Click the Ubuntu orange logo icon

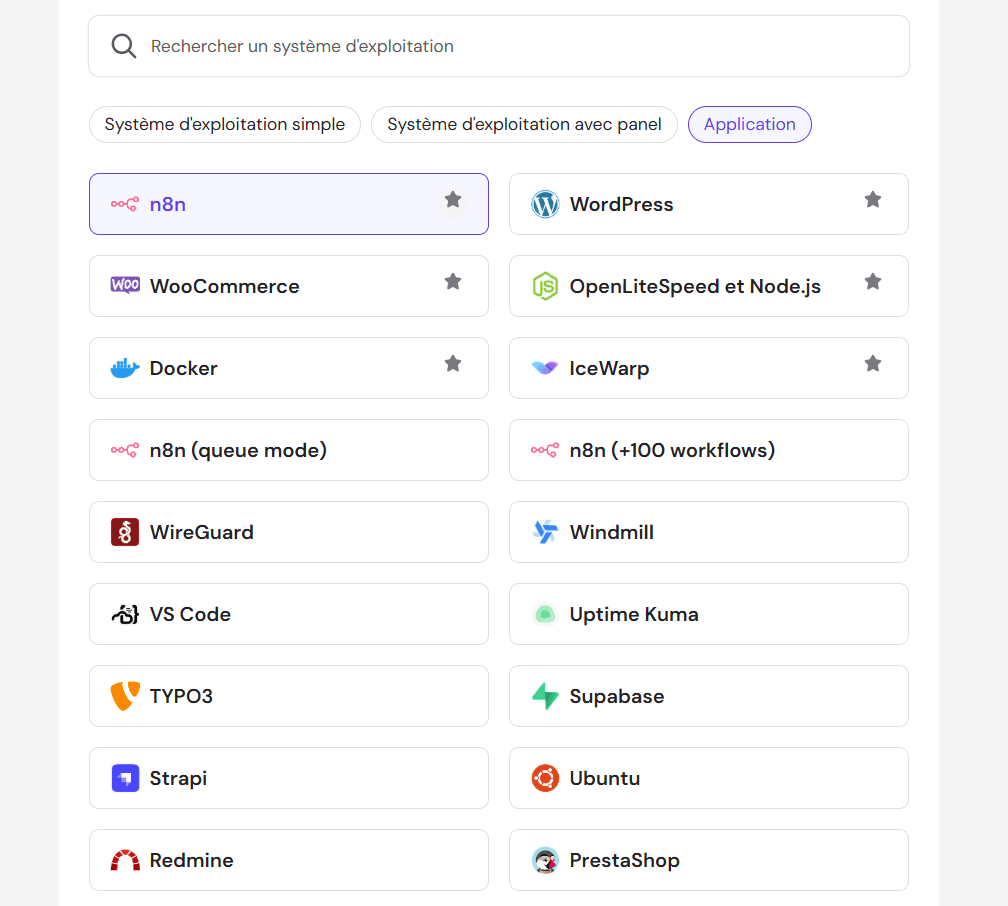[x=545, y=778]
